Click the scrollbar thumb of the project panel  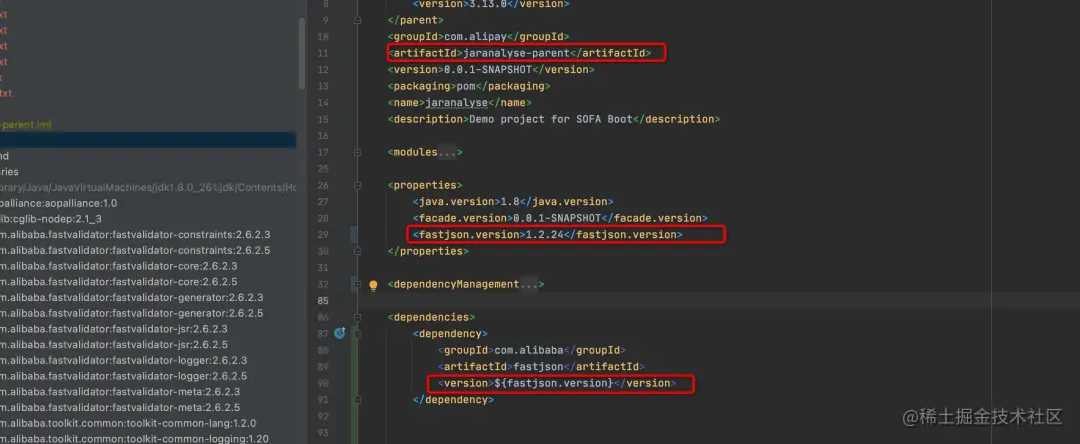coord(302,54)
